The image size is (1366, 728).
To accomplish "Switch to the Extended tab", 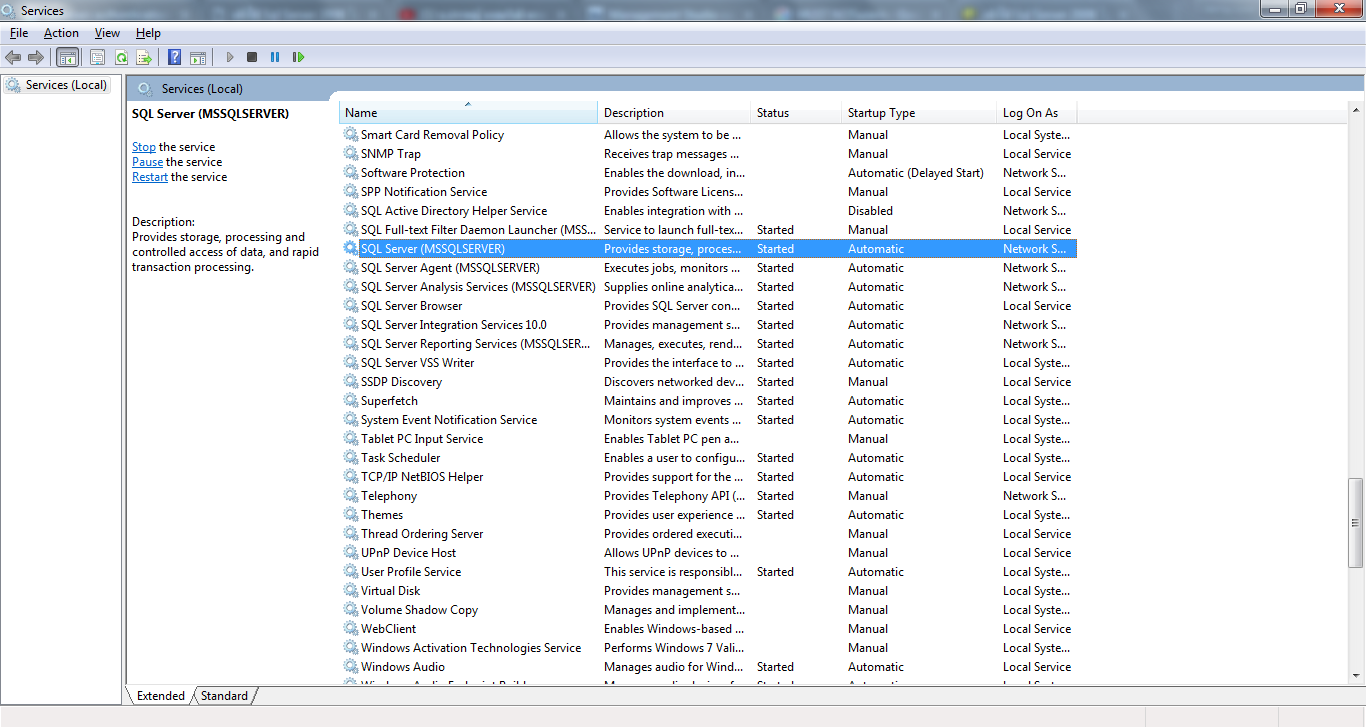I will [160, 695].
